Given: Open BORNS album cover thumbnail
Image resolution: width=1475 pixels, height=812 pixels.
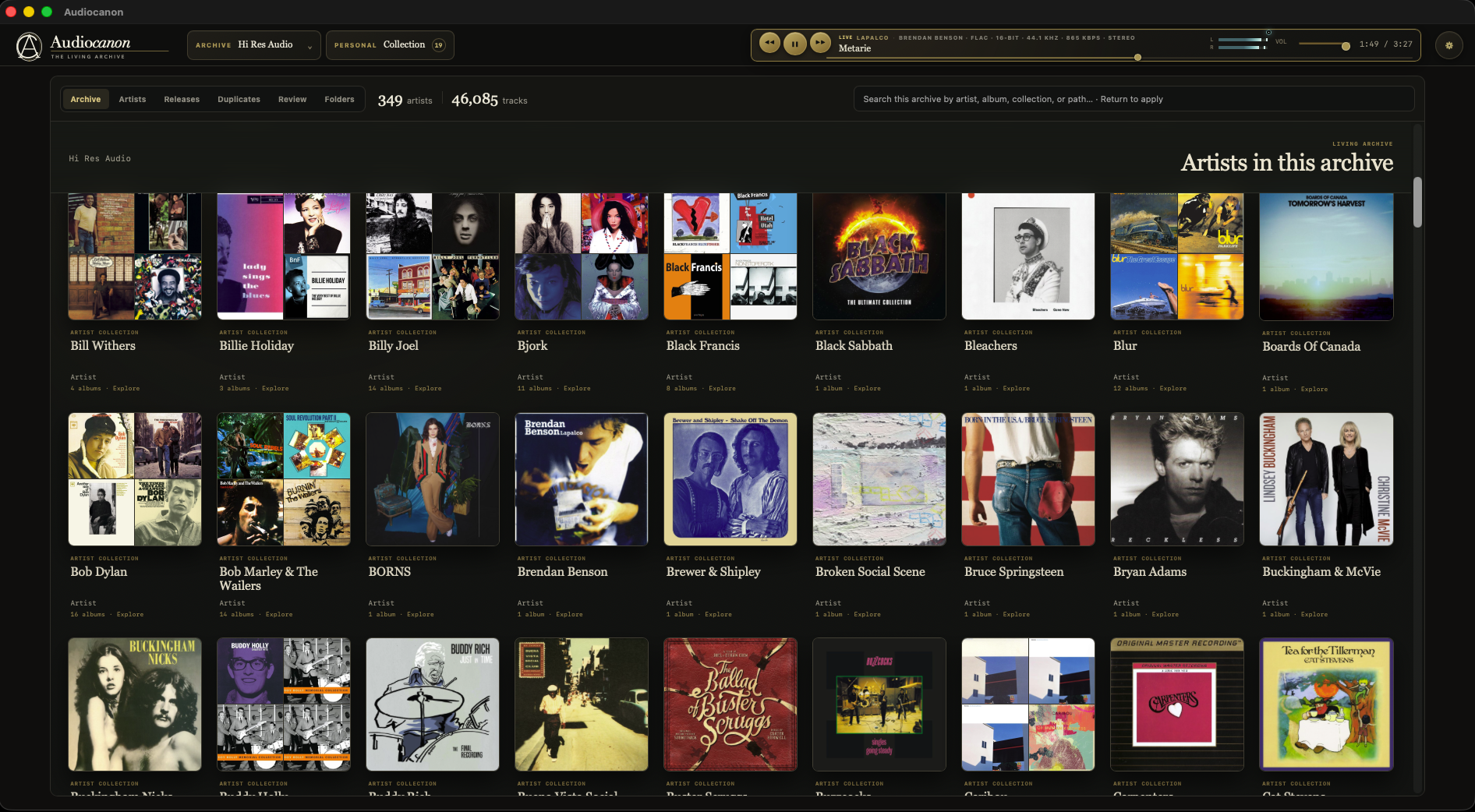Looking at the screenshot, I should click(x=433, y=479).
